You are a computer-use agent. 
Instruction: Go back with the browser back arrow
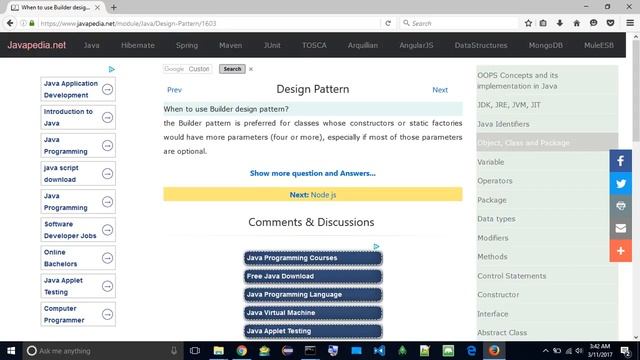[x=10, y=23]
